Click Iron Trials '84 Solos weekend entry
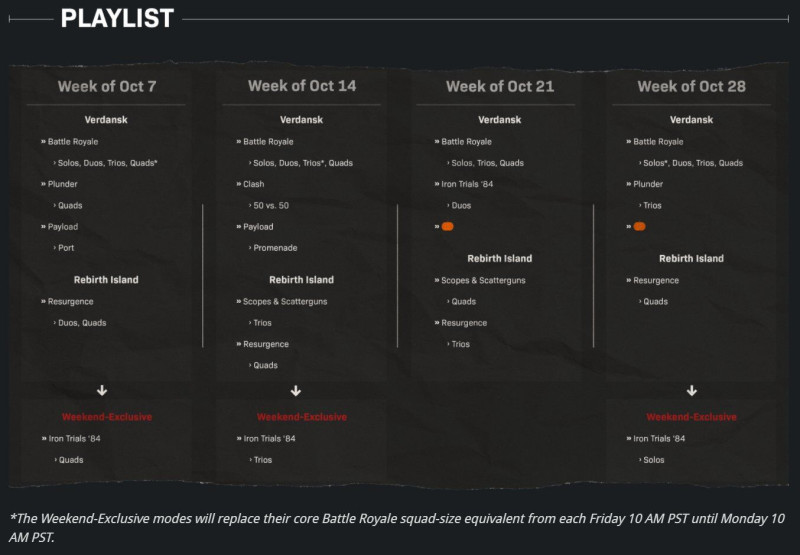Screen dimensions: 800x555 click(x=654, y=460)
